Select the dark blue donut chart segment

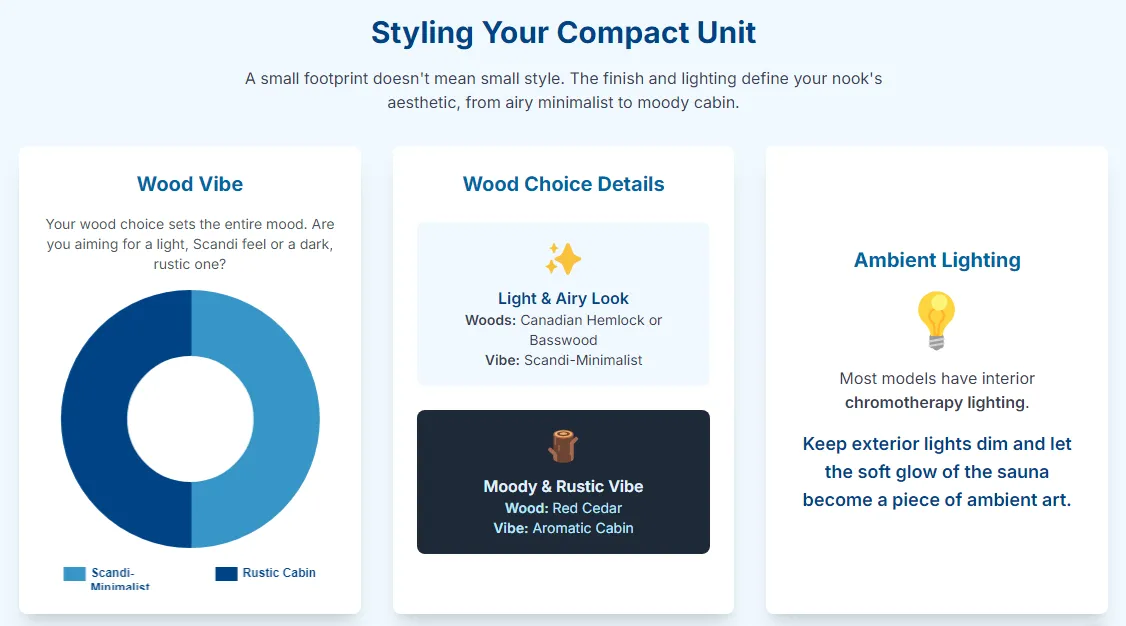[x=95, y=419]
